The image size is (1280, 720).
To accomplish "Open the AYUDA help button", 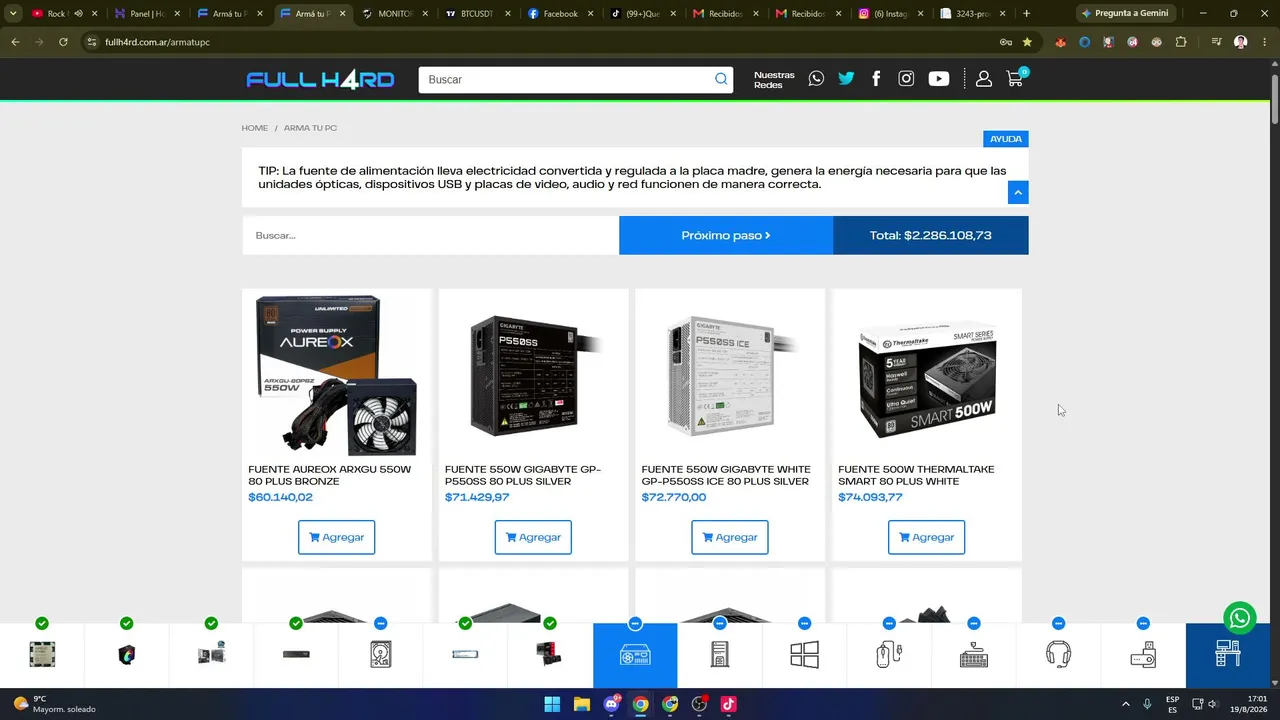I will [1006, 139].
